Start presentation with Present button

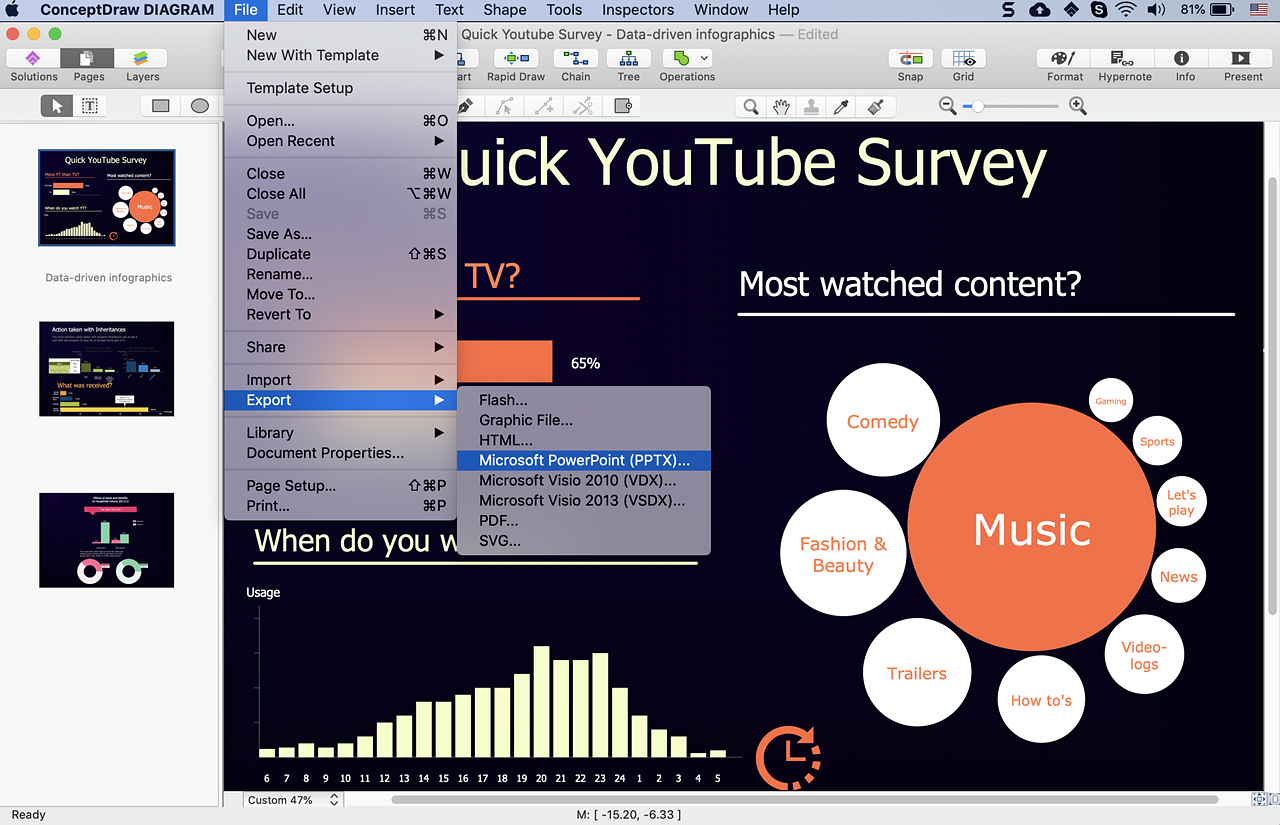click(x=1243, y=66)
